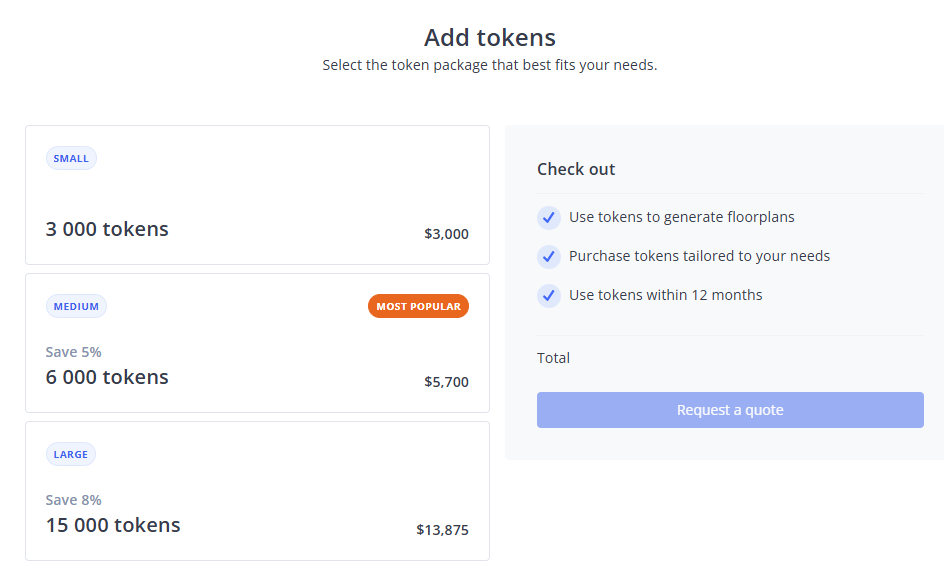Click the MEDIUM package badge
This screenshot has height=576, width=944.
76,306
